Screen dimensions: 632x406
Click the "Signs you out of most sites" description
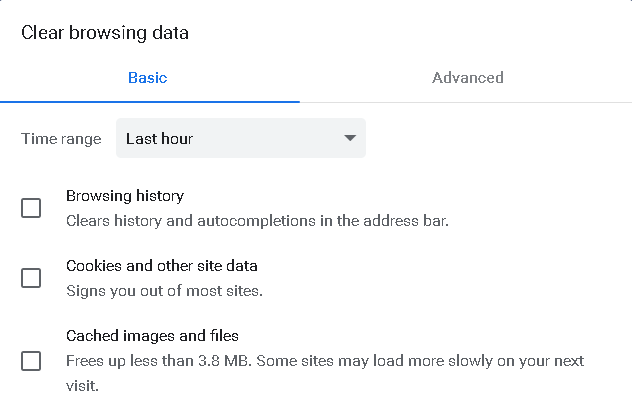point(164,291)
